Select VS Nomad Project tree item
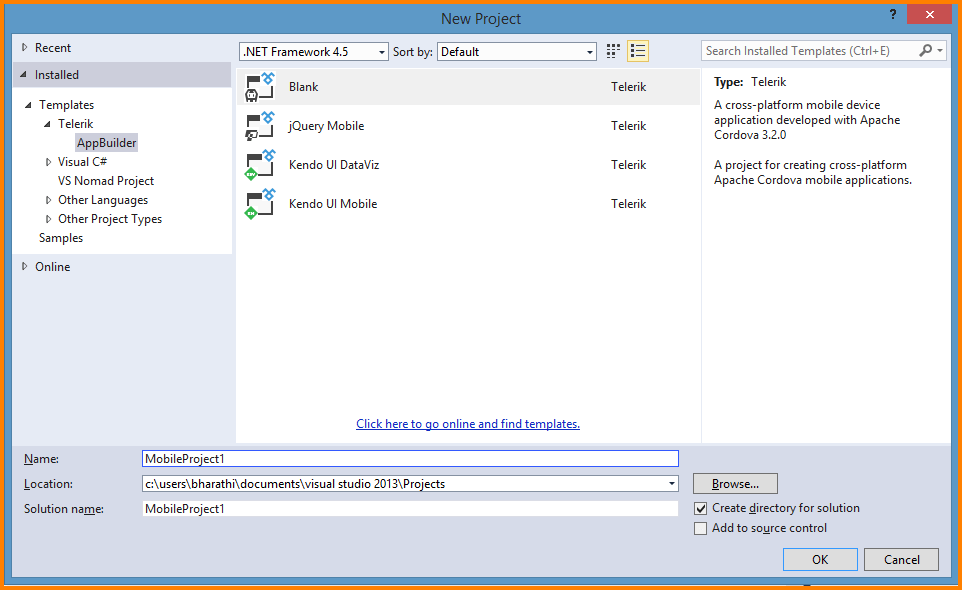Viewport: 962px width, 590px height. click(106, 181)
